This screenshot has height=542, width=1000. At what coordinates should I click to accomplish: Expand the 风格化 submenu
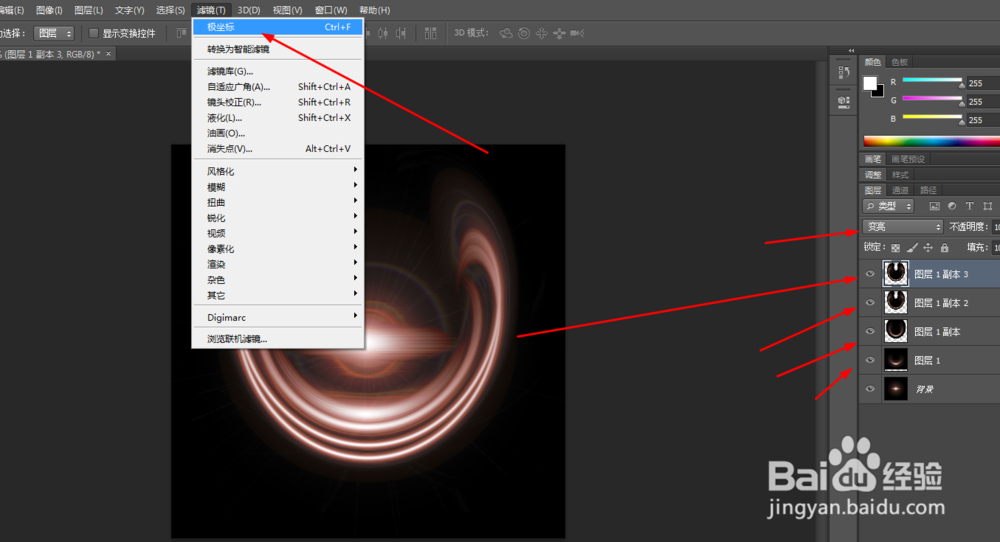coord(278,171)
